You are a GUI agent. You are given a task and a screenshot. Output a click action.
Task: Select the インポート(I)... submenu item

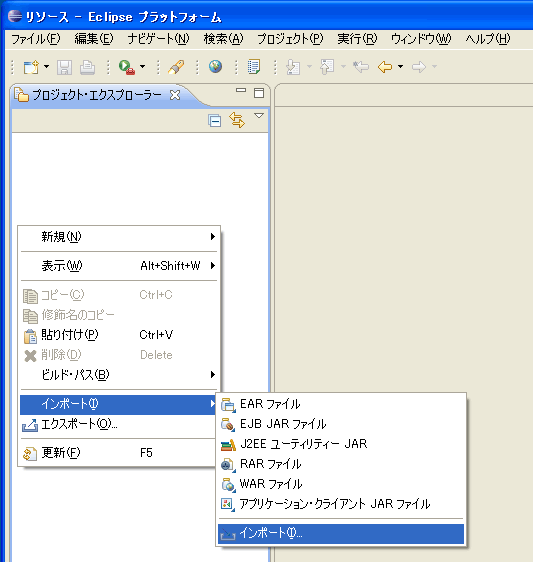tap(341, 534)
